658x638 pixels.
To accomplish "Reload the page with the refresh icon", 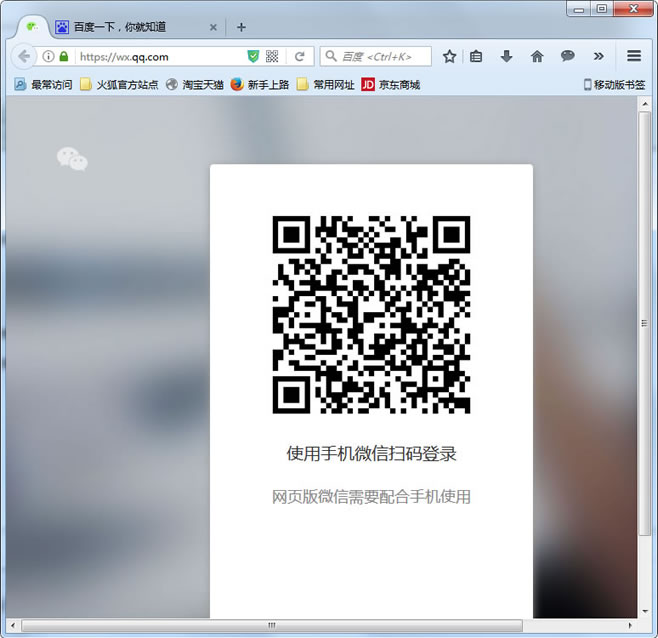I will (x=299, y=56).
